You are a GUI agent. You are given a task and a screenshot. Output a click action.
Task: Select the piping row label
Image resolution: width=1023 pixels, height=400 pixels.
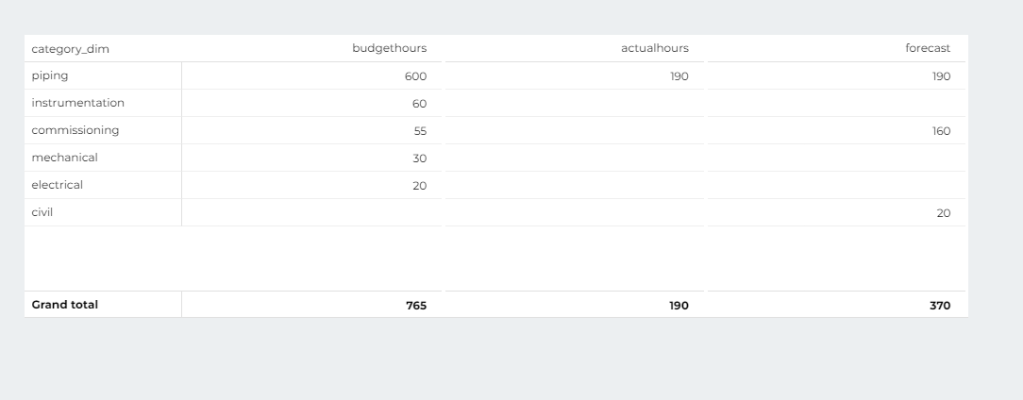tap(50, 76)
